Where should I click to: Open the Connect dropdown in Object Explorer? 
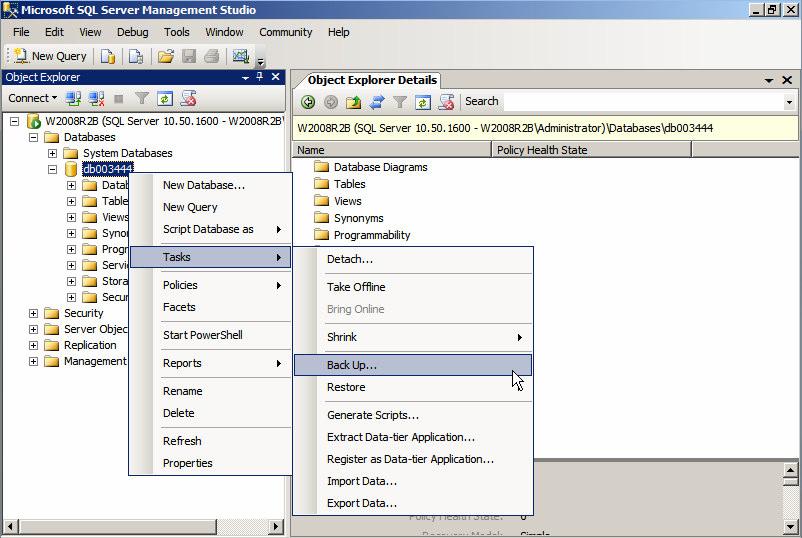(32, 98)
